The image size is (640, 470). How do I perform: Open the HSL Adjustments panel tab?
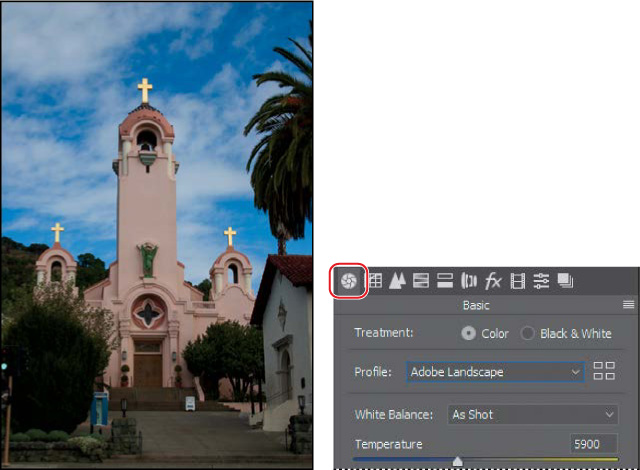click(x=421, y=281)
